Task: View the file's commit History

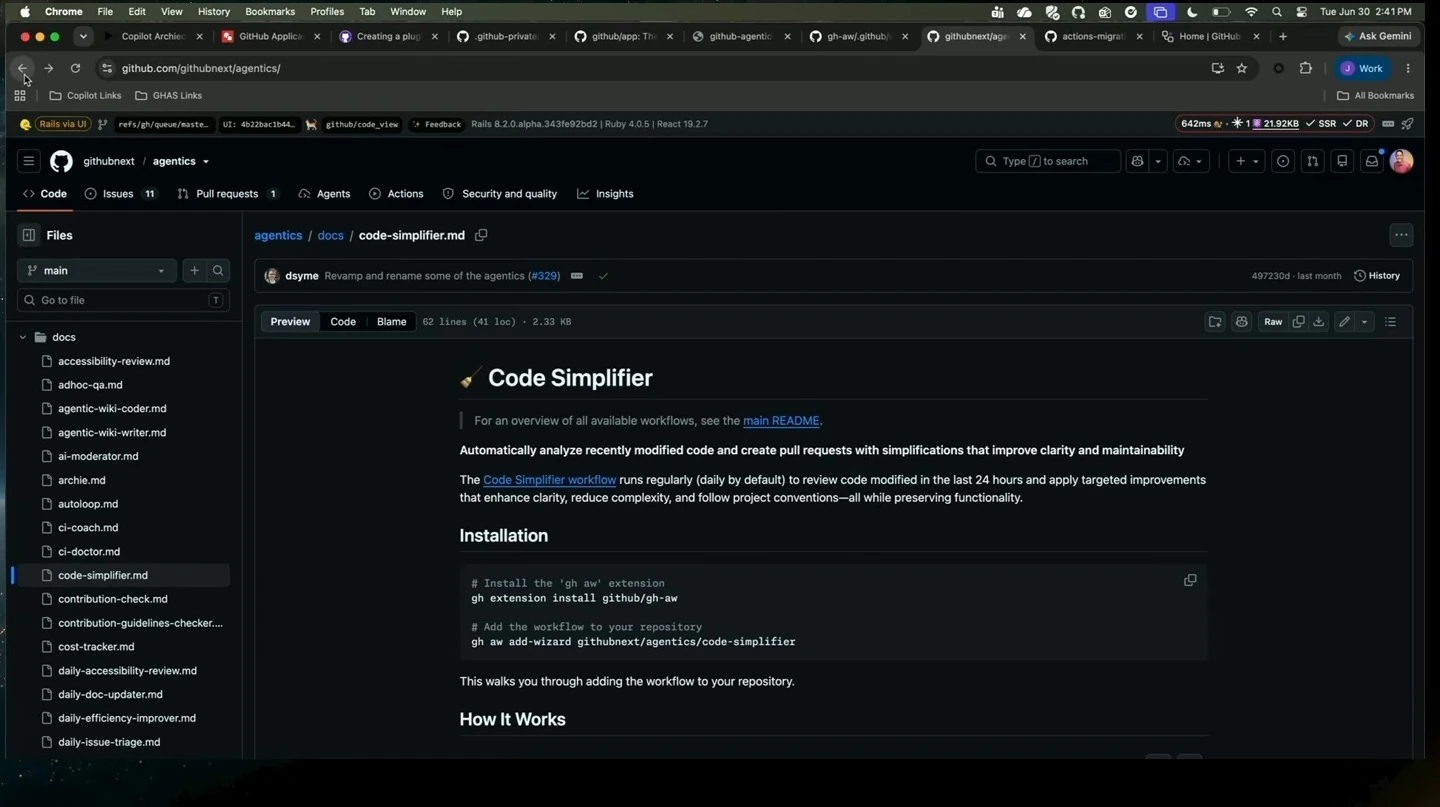Action: coord(1377,276)
